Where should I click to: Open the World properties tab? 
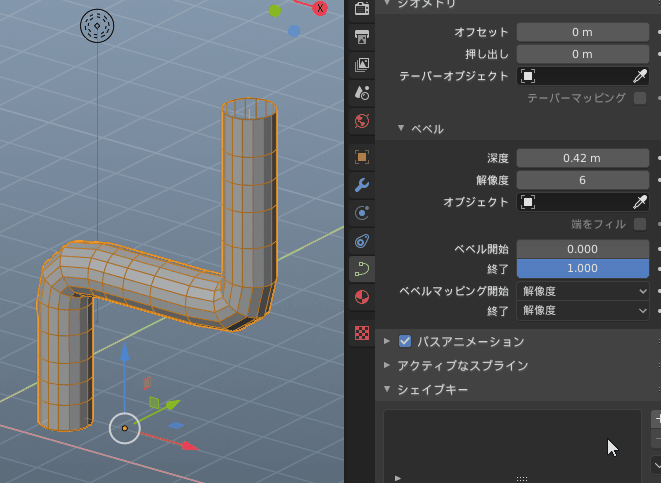click(x=362, y=121)
